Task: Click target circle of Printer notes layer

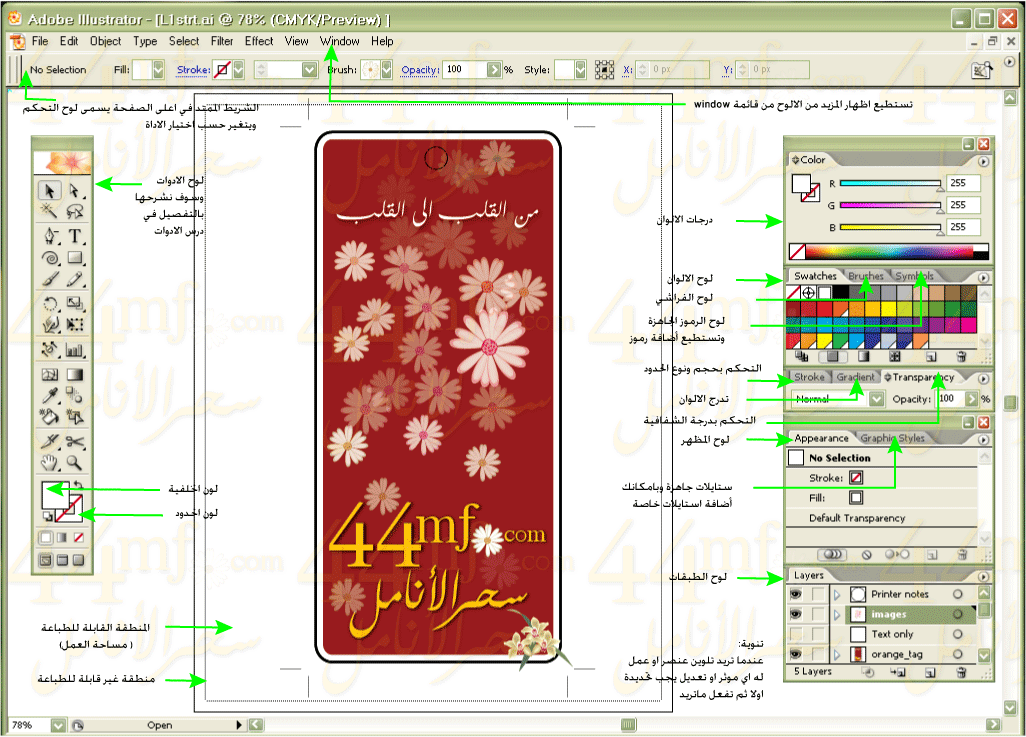Action: [957, 594]
